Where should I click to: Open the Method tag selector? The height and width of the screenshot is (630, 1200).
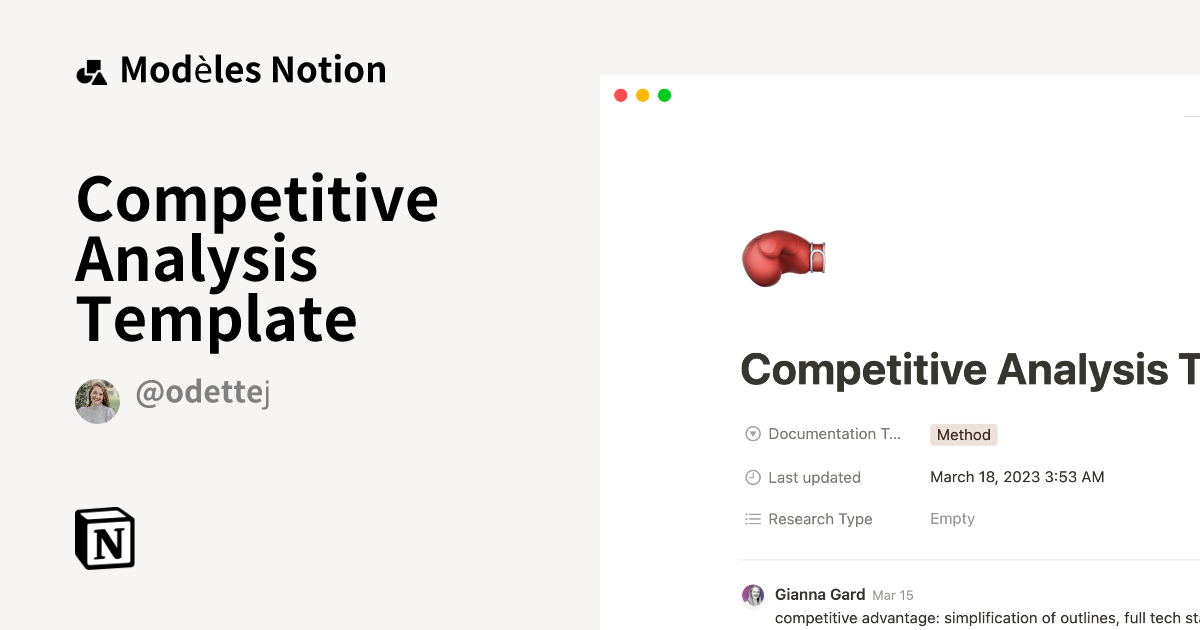(963, 434)
